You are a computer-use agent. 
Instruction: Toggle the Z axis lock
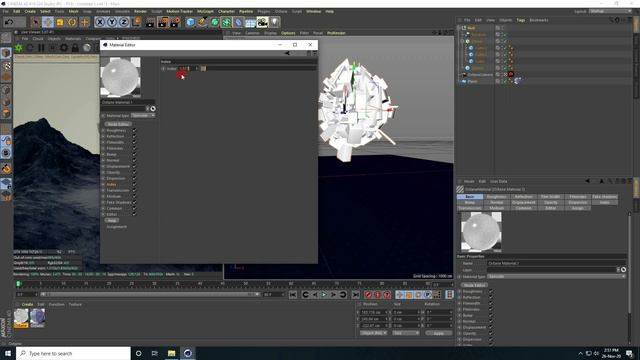coord(124,22)
